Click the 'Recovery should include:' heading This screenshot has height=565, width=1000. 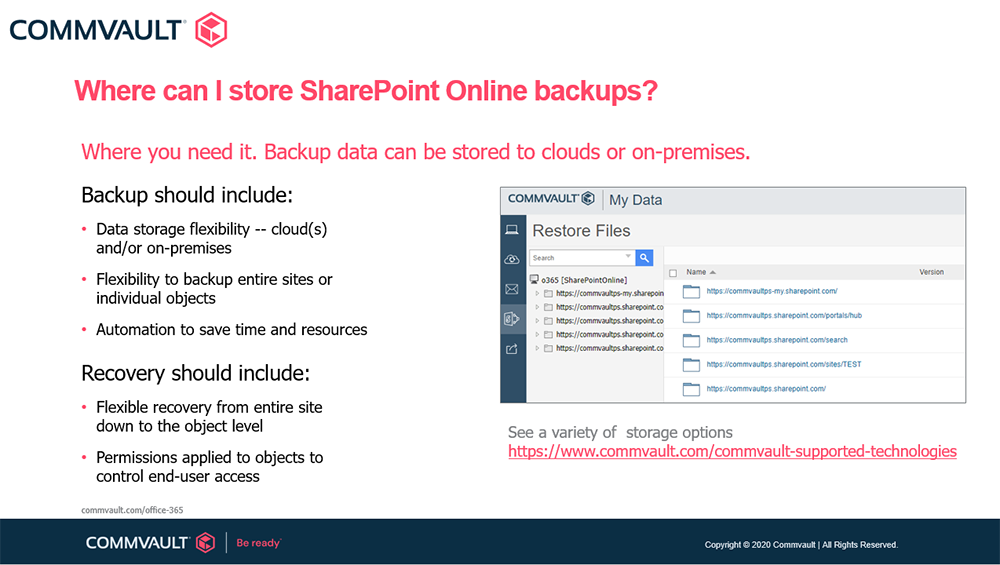tap(195, 373)
